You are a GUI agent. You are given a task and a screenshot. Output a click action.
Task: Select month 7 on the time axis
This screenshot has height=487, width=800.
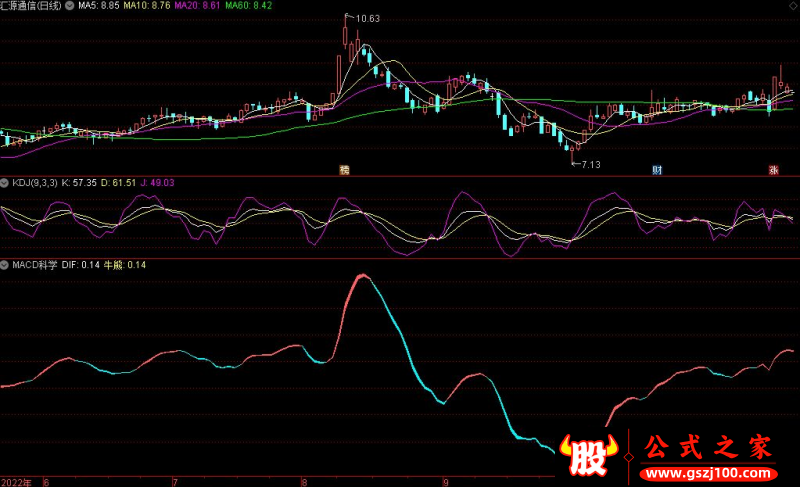coord(177,481)
